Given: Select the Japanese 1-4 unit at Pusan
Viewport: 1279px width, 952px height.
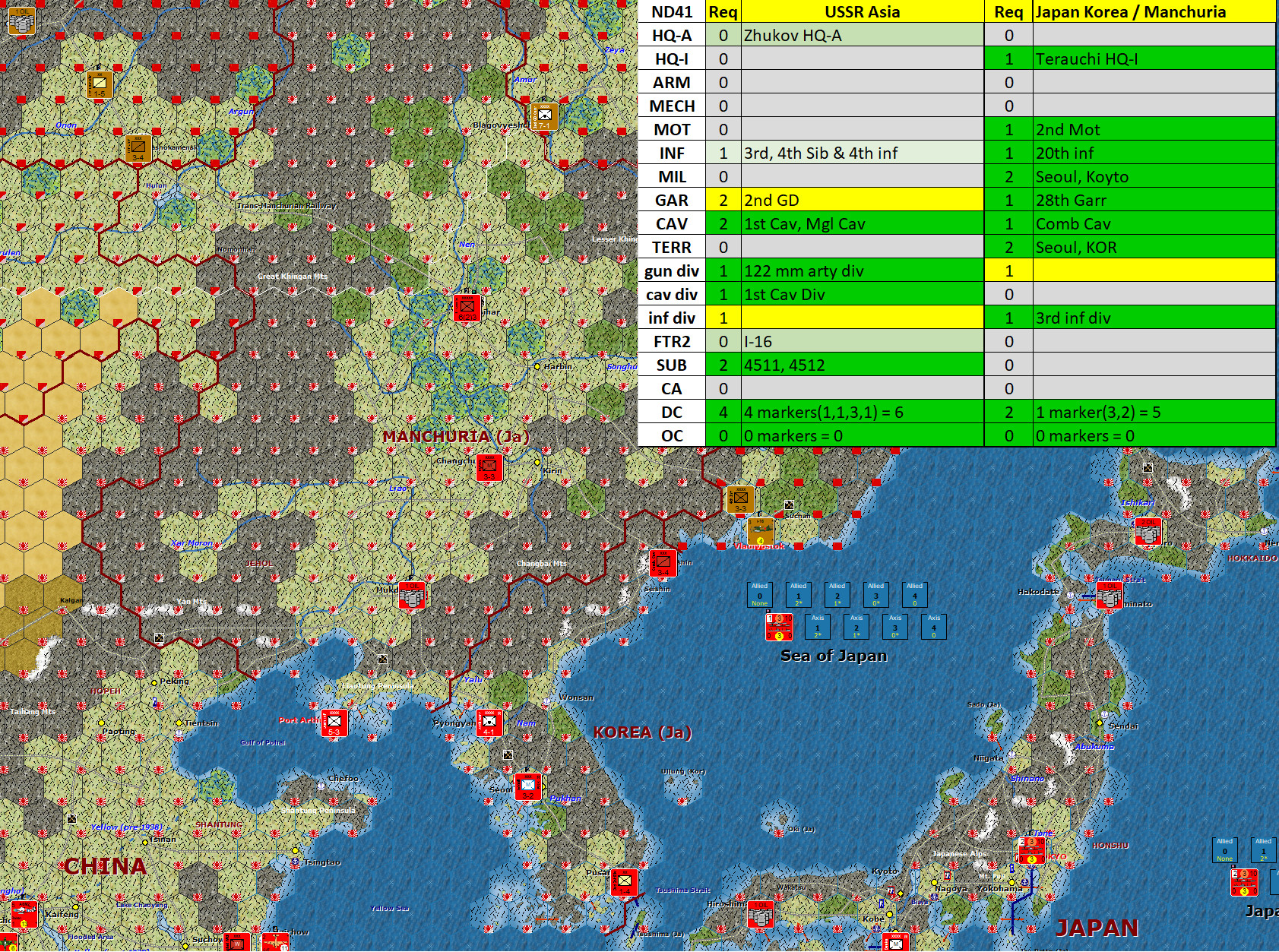Looking at the screenshot, I should coord(624,881).
